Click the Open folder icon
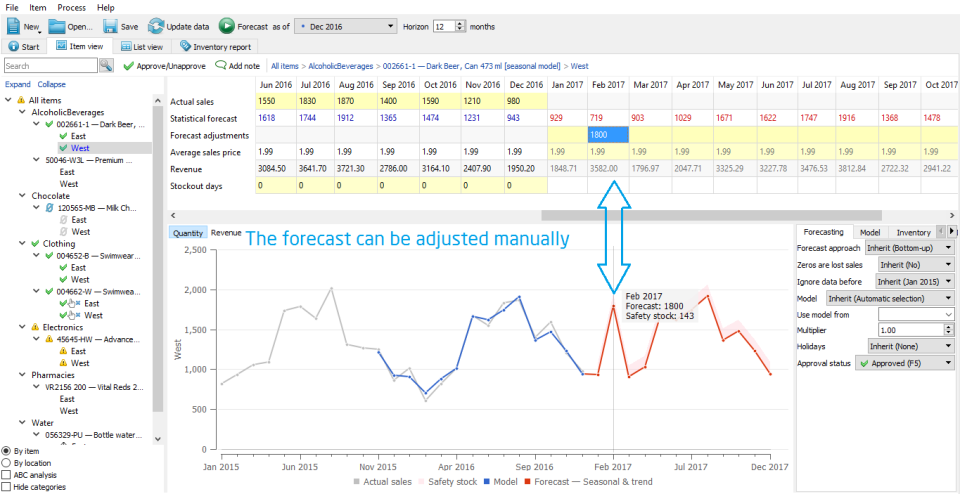Image resolution: width=960 pixels, height=494 pixels. pos(57,26)
